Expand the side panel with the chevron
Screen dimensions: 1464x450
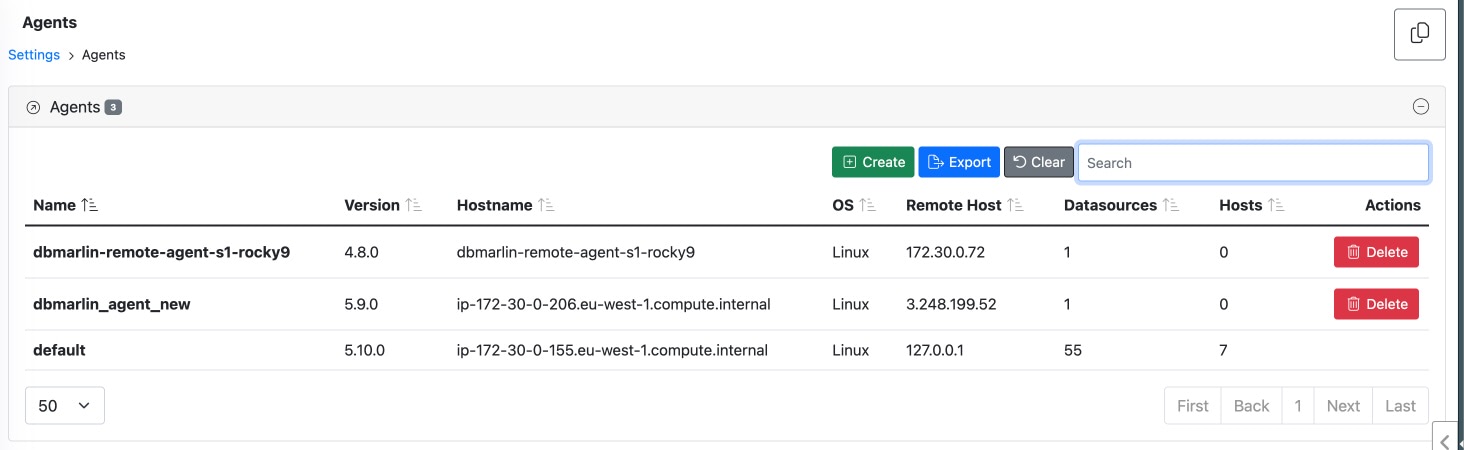click(x=1445, y=441)
